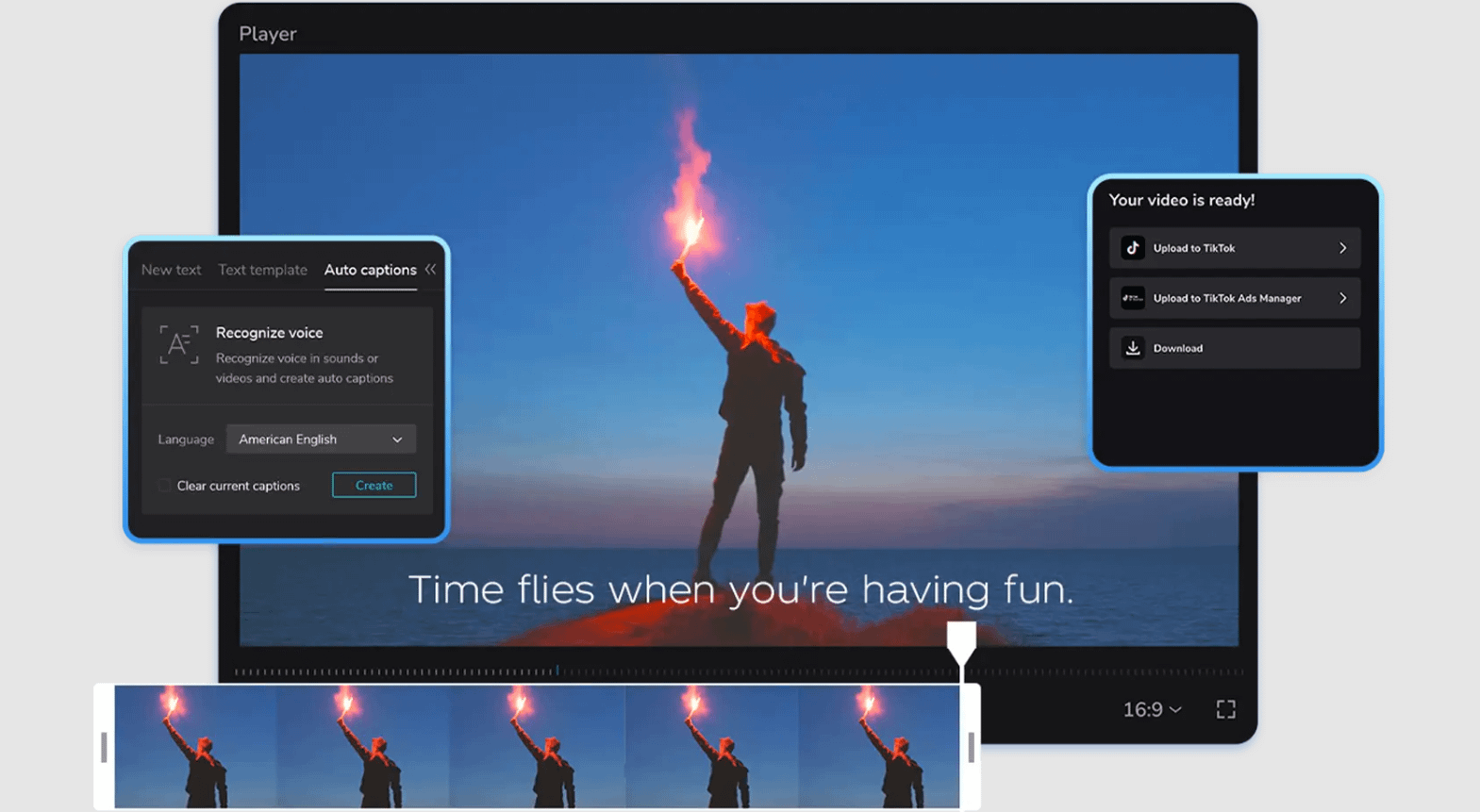The width and height of the screenshot is (1480, 812).
Task: Click the Upload to TikTok Ads Manager label
Action: 1226,298
